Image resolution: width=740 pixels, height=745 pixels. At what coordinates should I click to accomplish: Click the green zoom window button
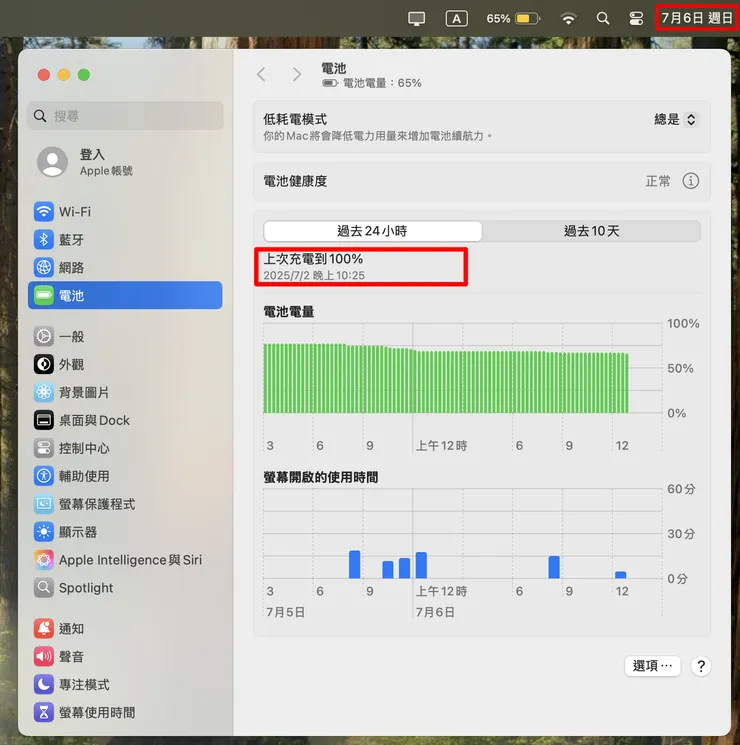[x=84, y=75]
